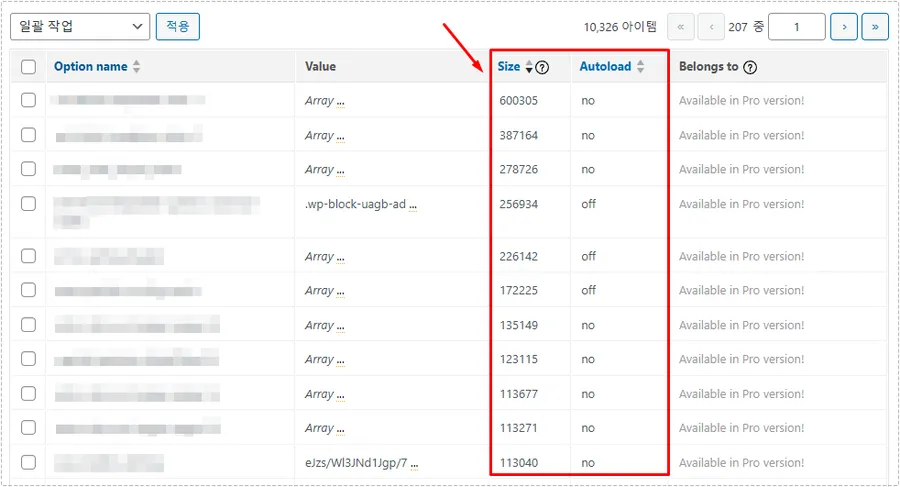Click the '207 중' total pages text

click(x=746, y=26)
